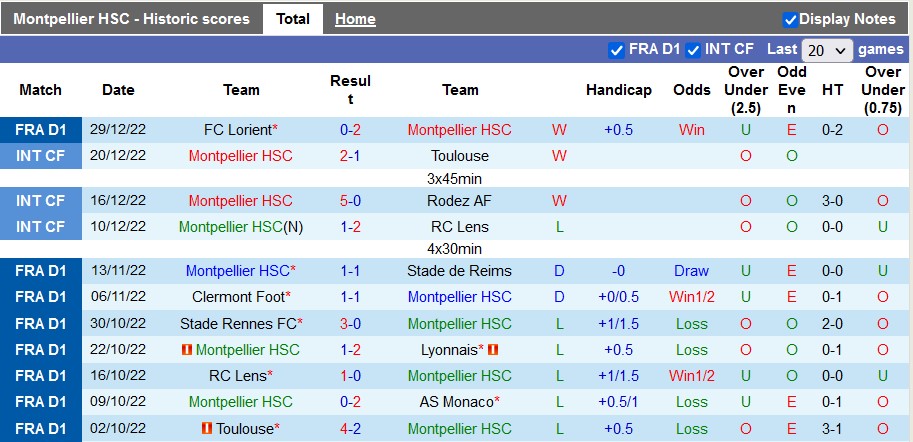Click the 5-0 score against Rodez AF
Screen dimensions: 913x442
tap(350, 201)
